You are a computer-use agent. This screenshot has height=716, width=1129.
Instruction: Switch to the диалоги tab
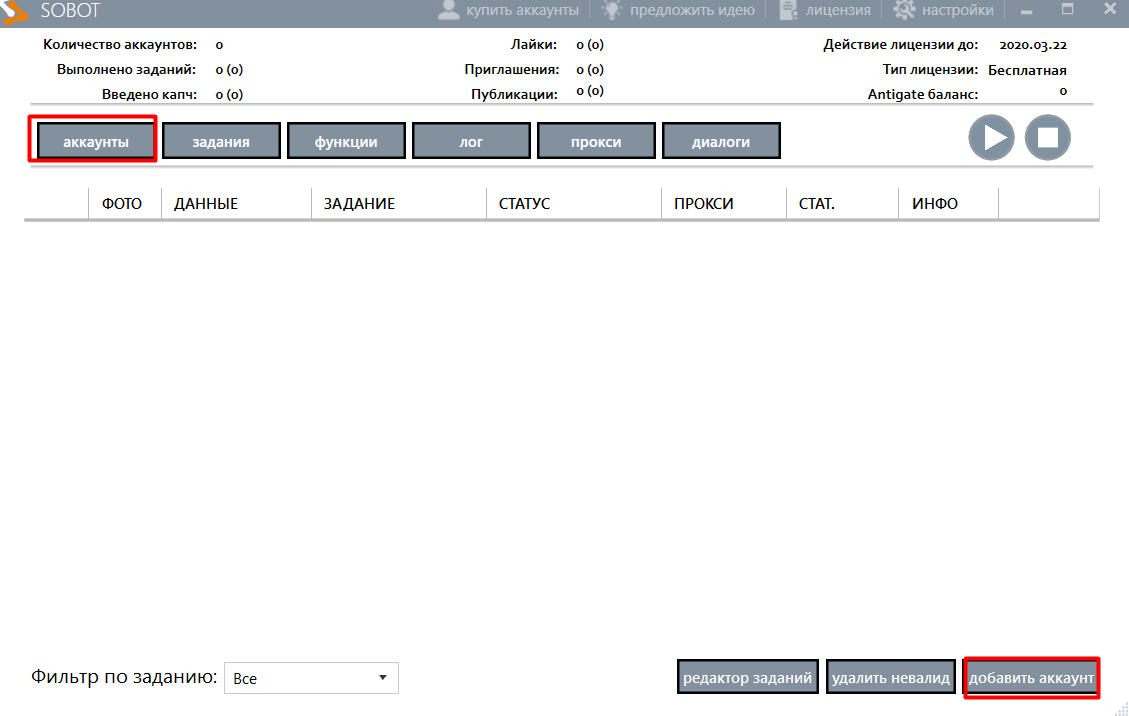pos(721,142)
